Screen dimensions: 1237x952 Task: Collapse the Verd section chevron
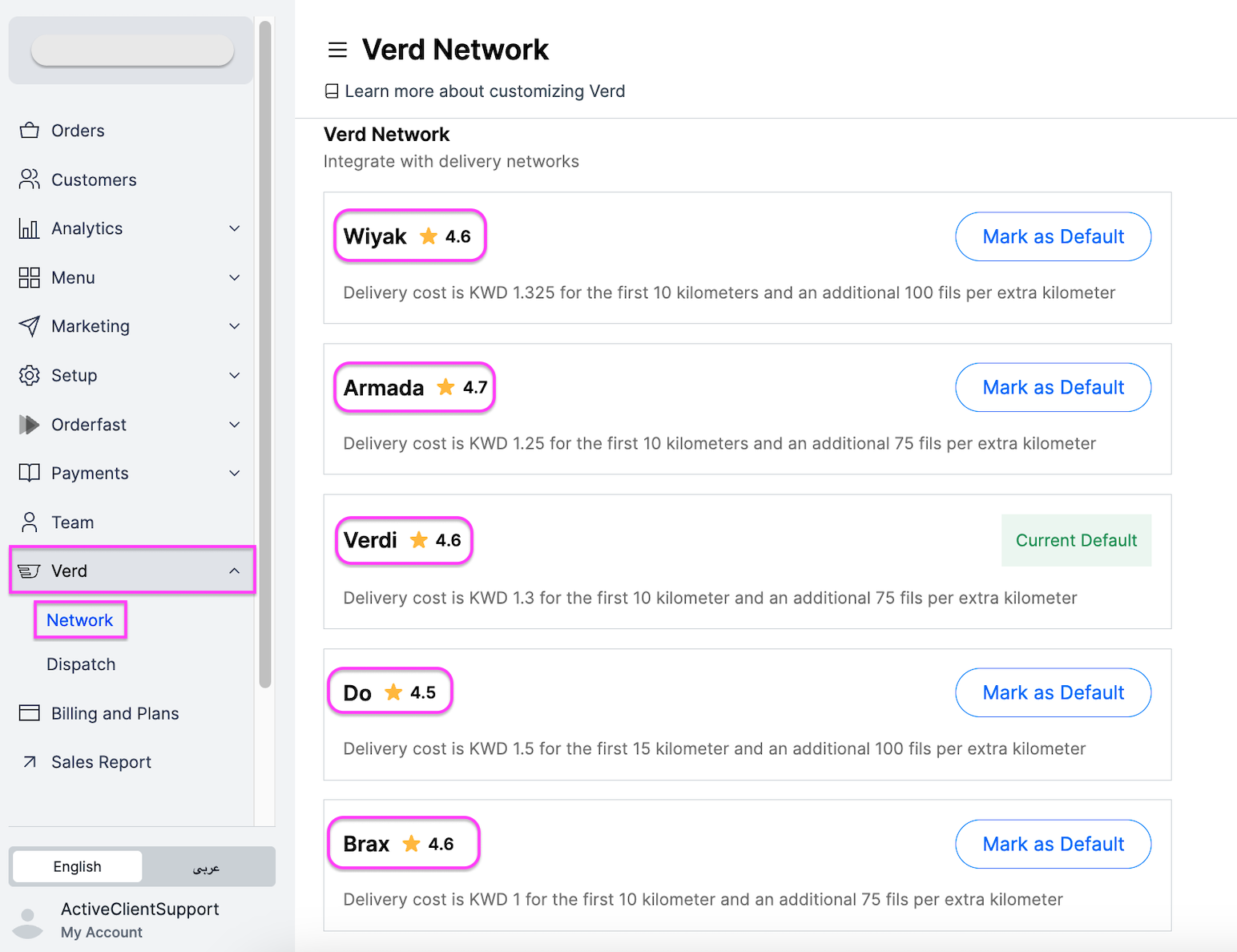click(235, 571)
